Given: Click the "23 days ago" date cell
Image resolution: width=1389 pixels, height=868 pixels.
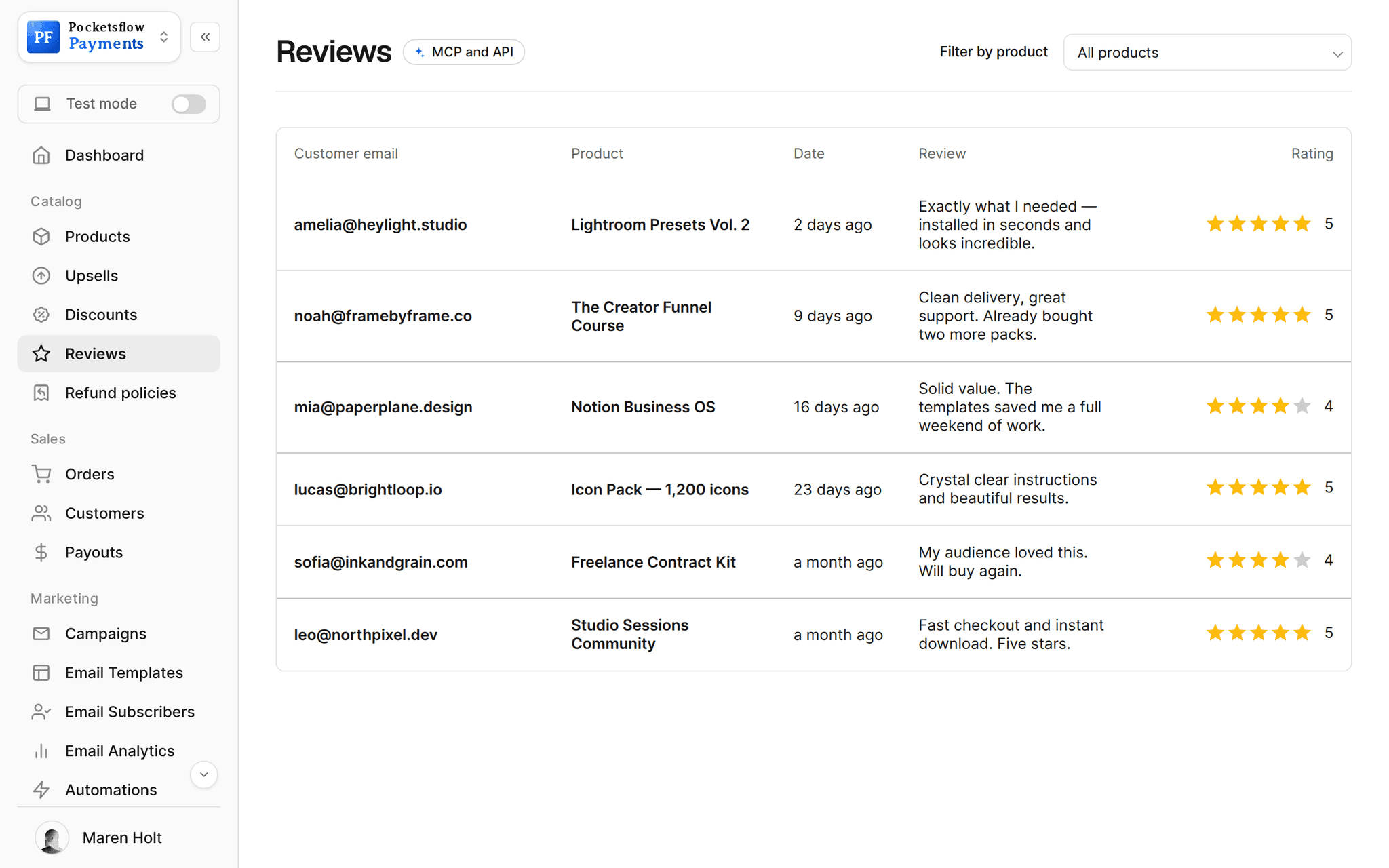Looking at the screenshot, I should (838, 490).
